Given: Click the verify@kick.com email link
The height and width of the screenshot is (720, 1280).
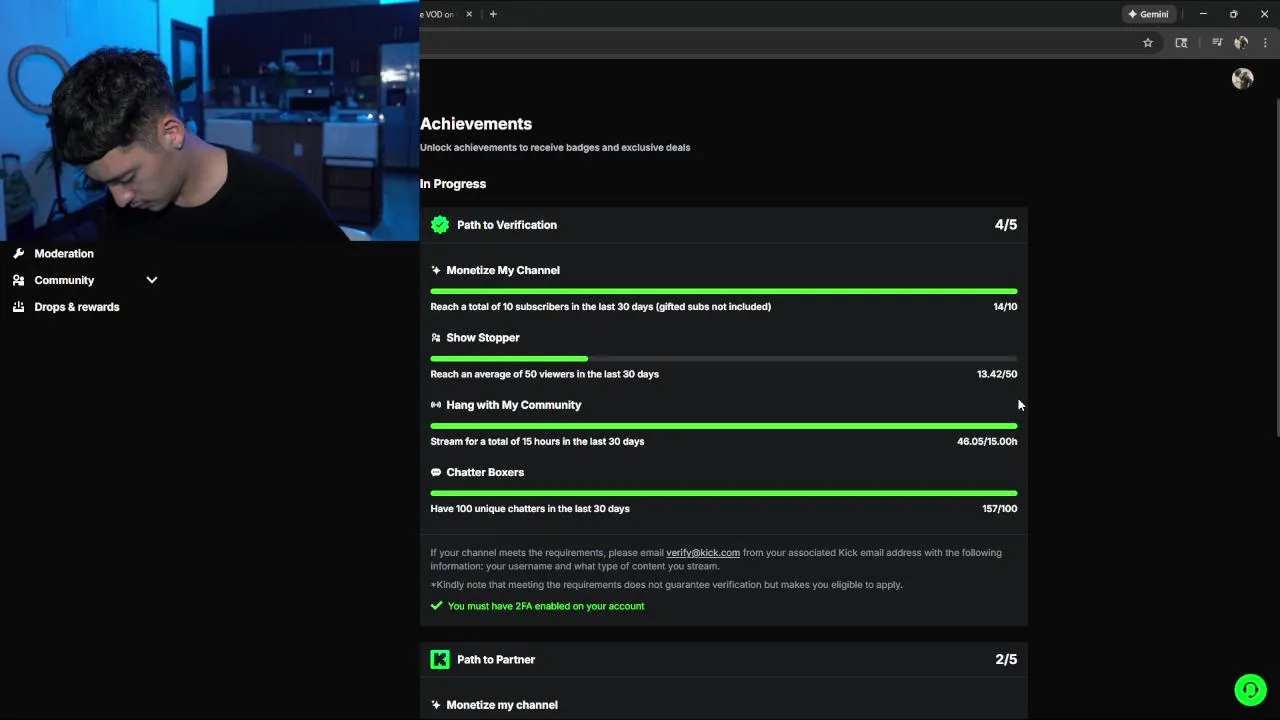Looking at the screenshot, I should (x=703, y=553).
